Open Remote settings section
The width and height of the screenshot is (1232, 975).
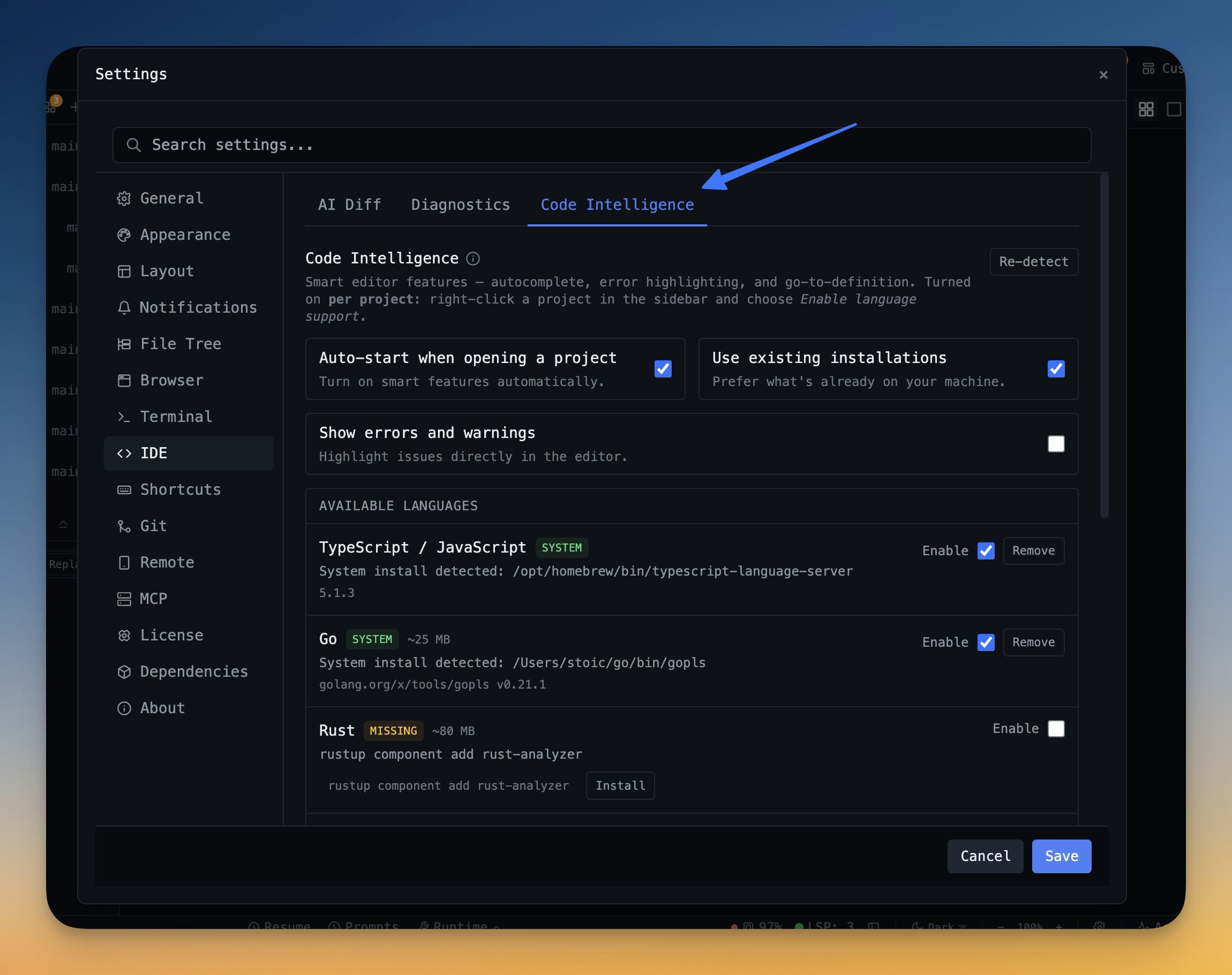tap(166, 562)
